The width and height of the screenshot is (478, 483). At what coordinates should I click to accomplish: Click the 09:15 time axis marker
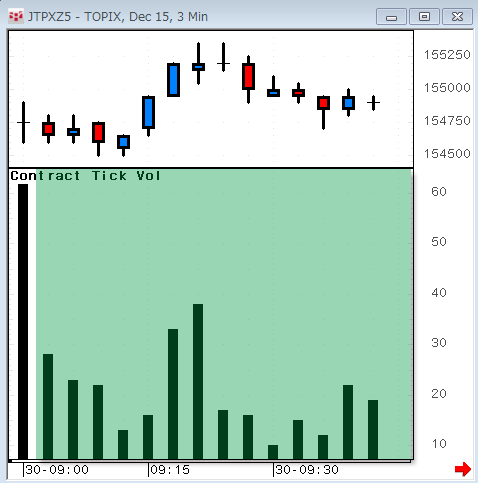tap(169, 470)
